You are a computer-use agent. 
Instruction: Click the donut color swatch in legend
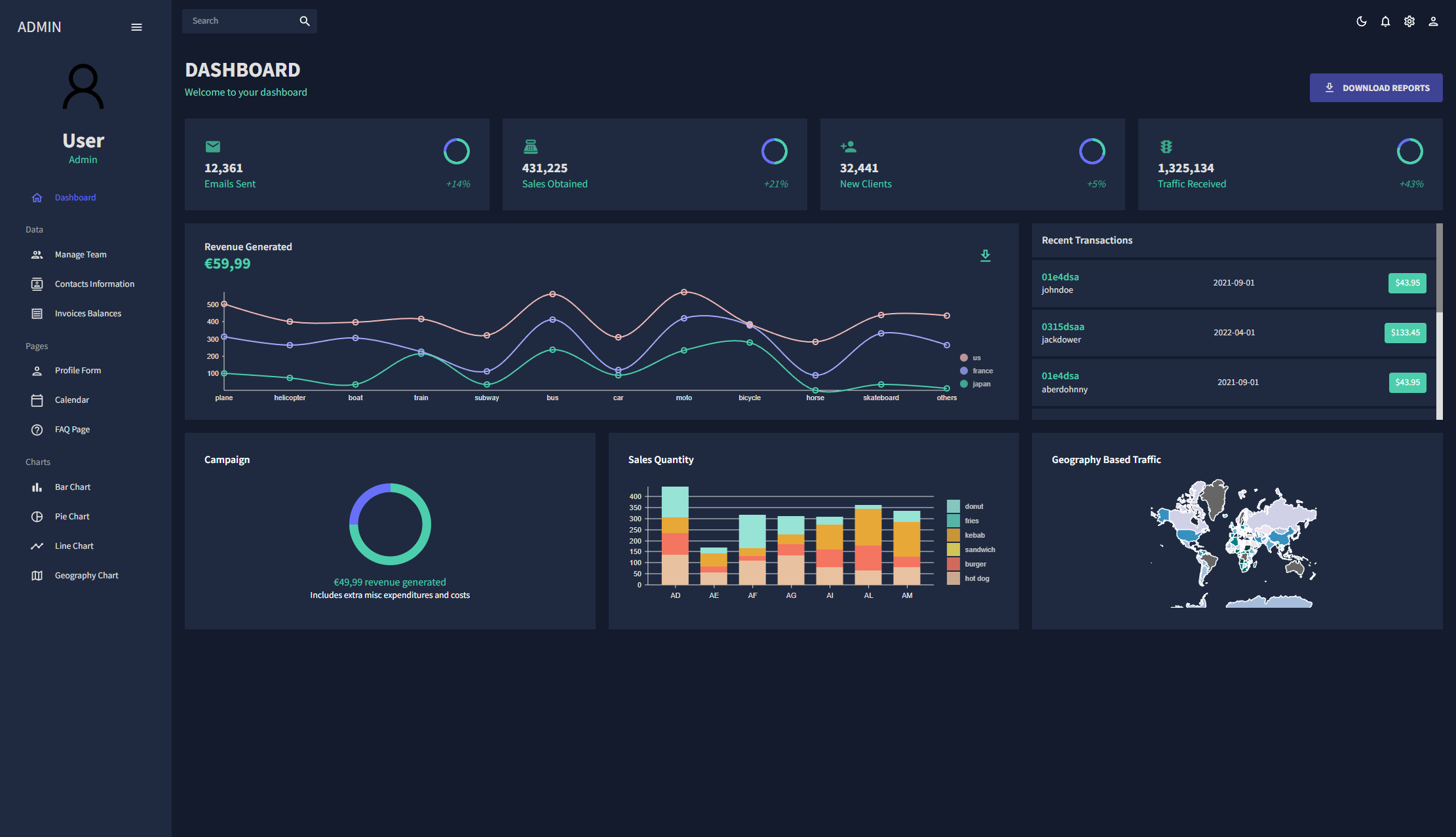(x=953, y=506)
